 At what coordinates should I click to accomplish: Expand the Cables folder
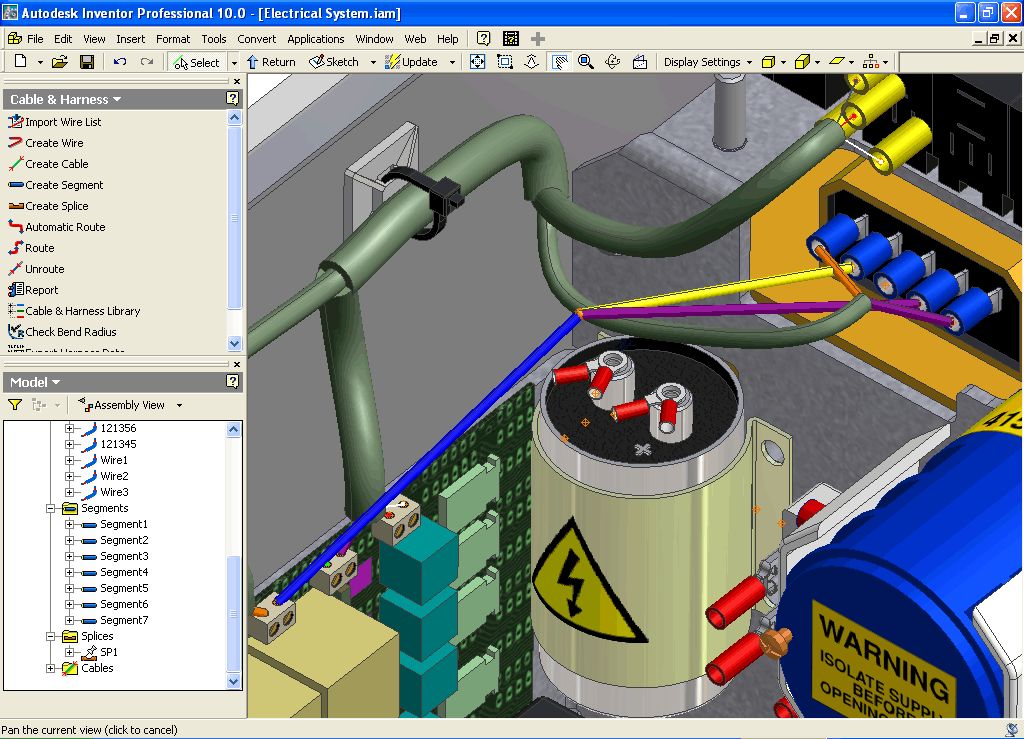click(50, 668)
